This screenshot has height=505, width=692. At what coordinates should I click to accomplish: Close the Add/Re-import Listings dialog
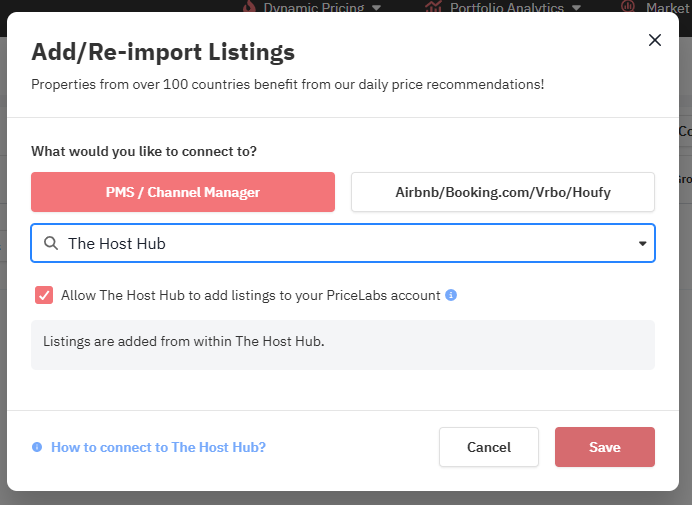(655, 40)
